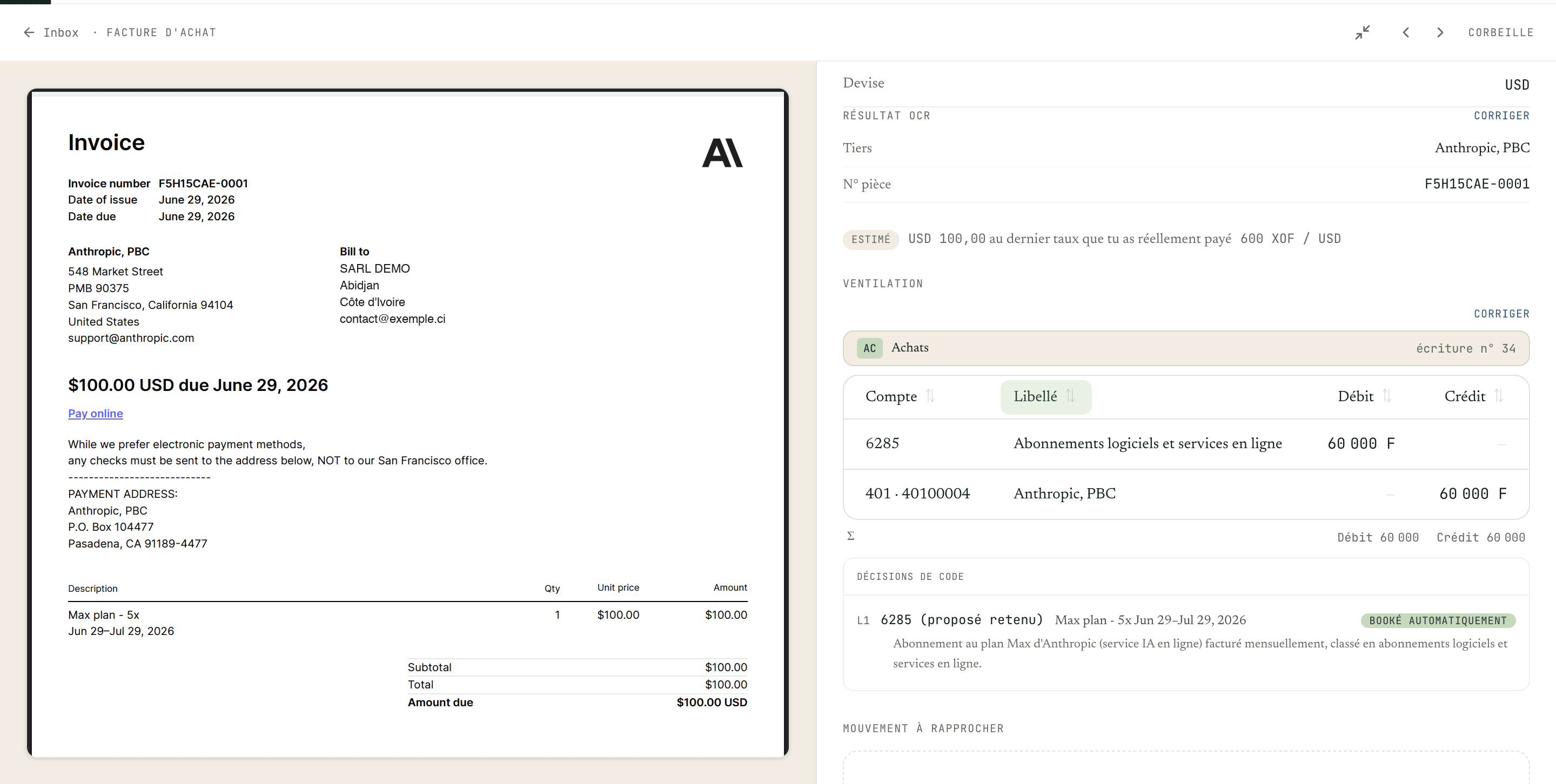Click the Subtotal $100.00 row

coord(577,667)
